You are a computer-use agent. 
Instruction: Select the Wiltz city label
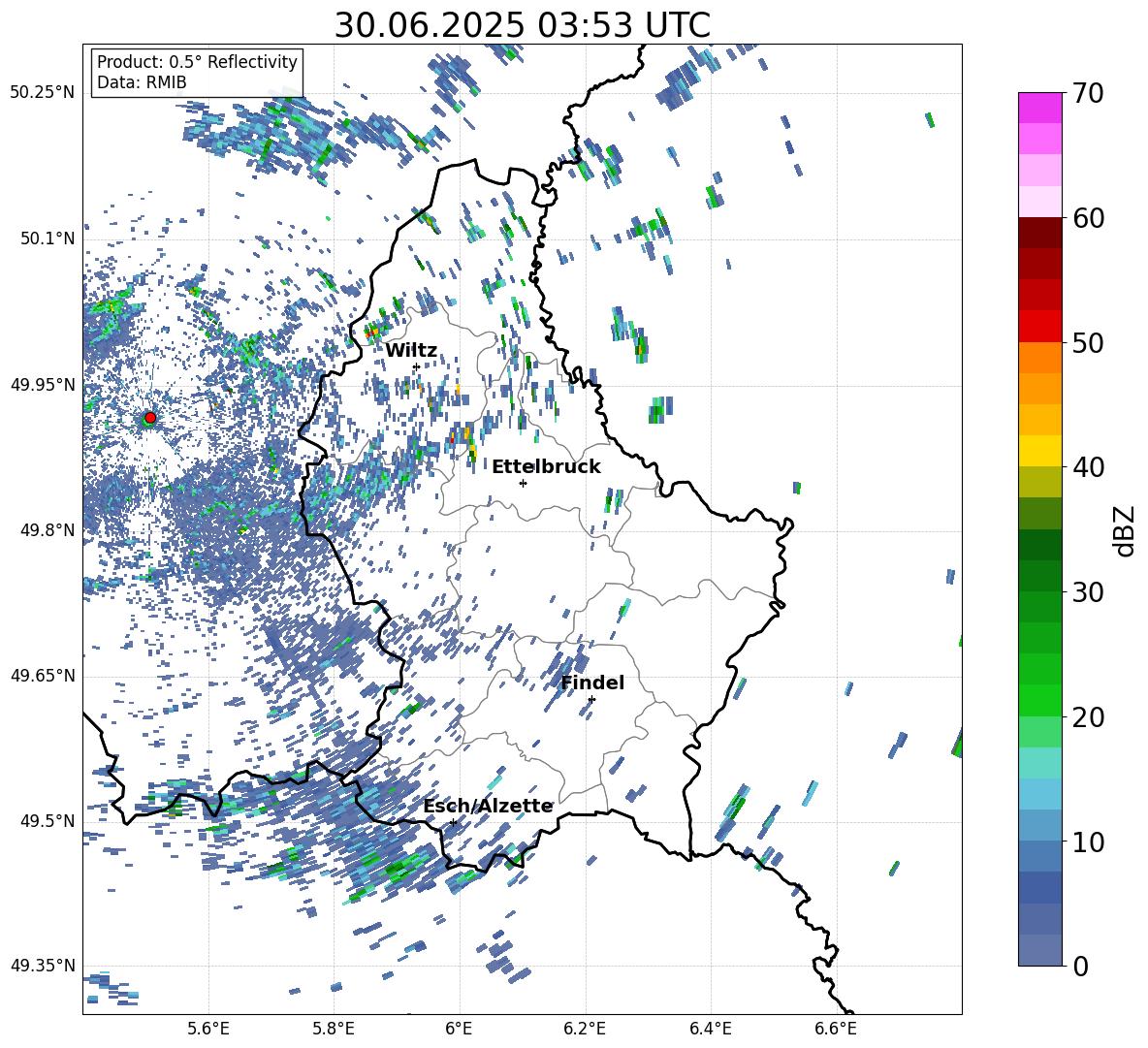(411, 350)
